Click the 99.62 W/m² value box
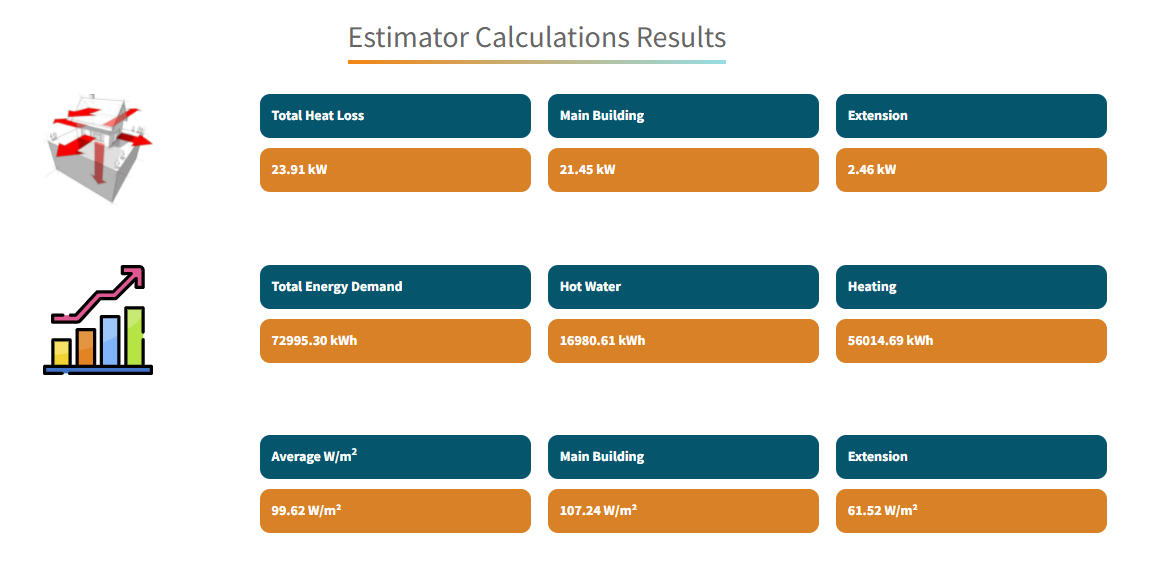The width and height of the screenshot is (1152, 575). (x=395, y=511)
